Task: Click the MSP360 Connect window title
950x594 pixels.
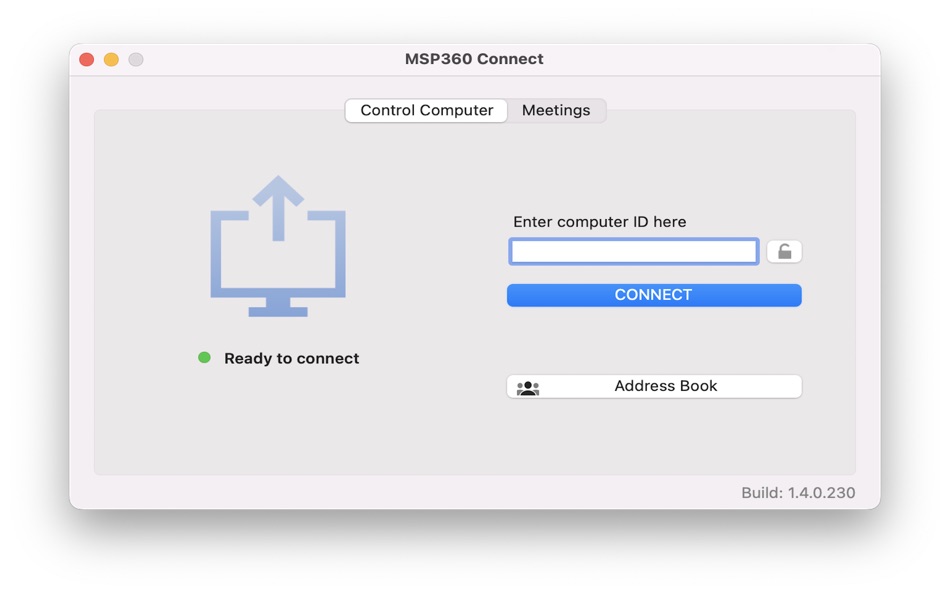Action: (474, 59)
